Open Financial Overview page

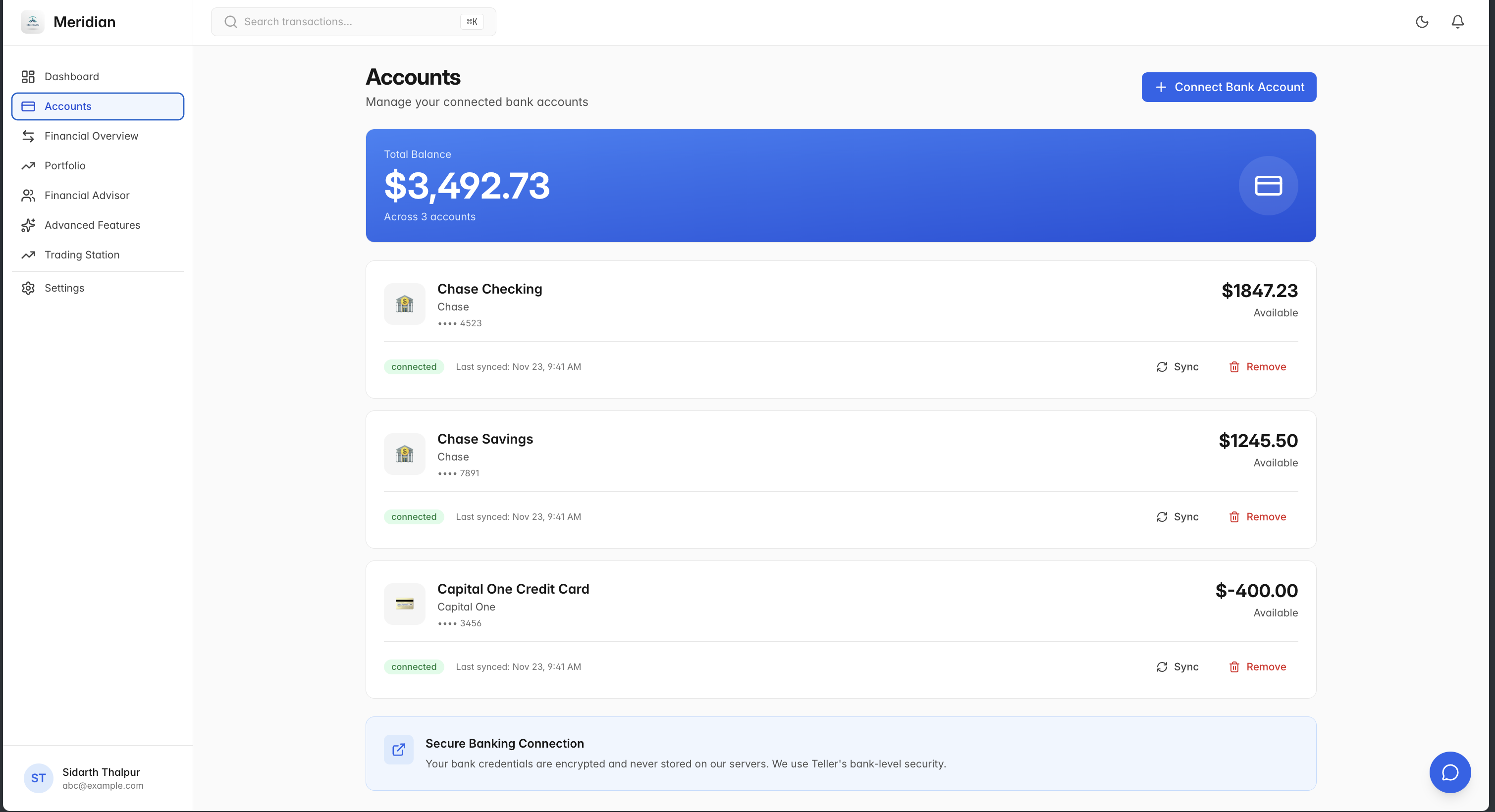pos(91,136)
